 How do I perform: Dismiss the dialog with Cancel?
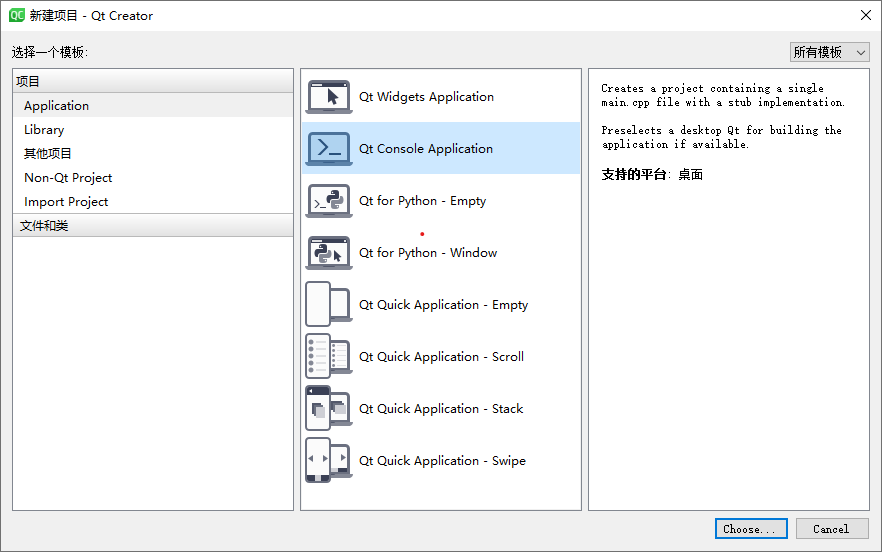point(832,529)
